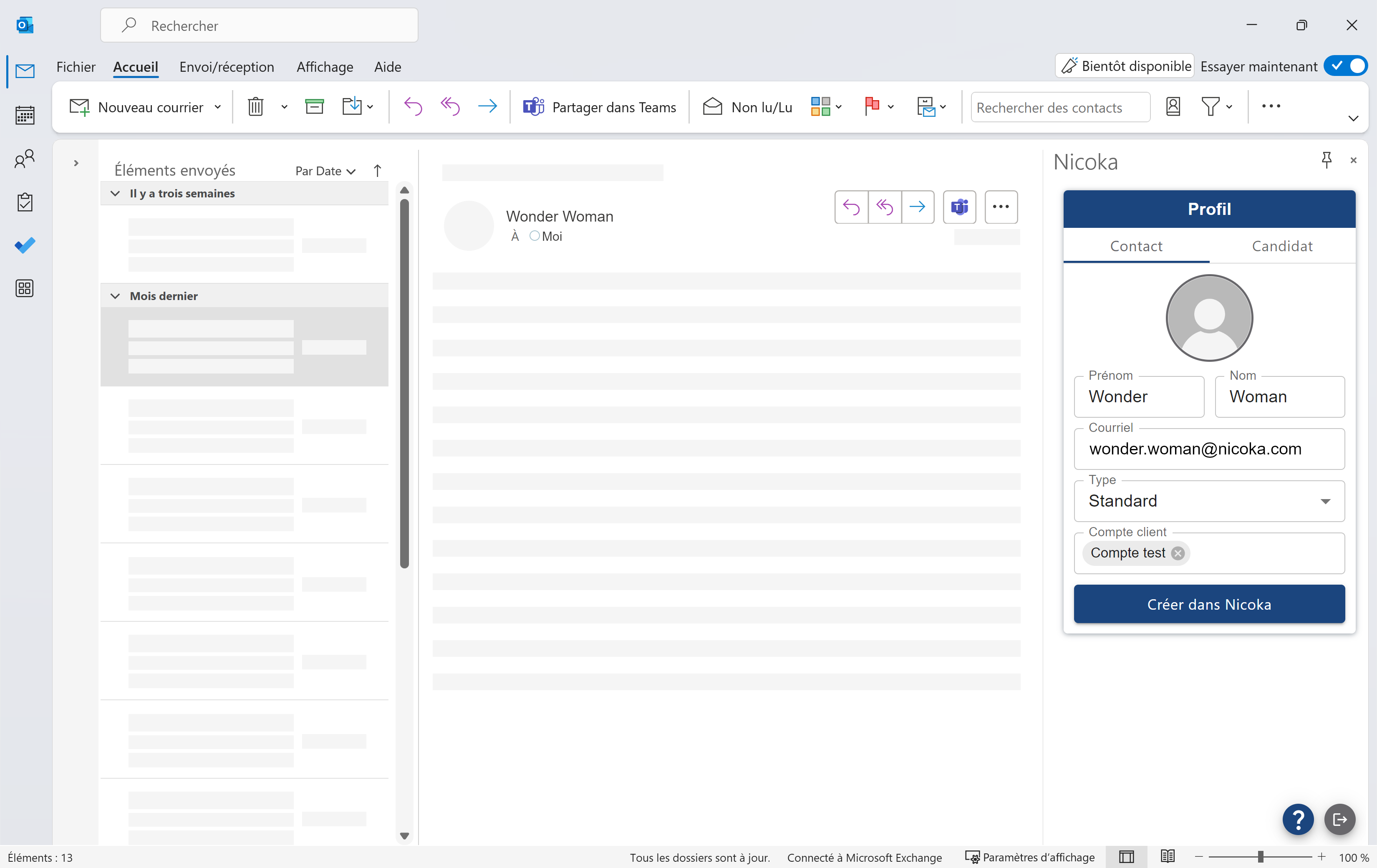Switch to Normal view in status bar
The width and height of the screenshot is (1377, 868).
click(x=1127, y=857)
